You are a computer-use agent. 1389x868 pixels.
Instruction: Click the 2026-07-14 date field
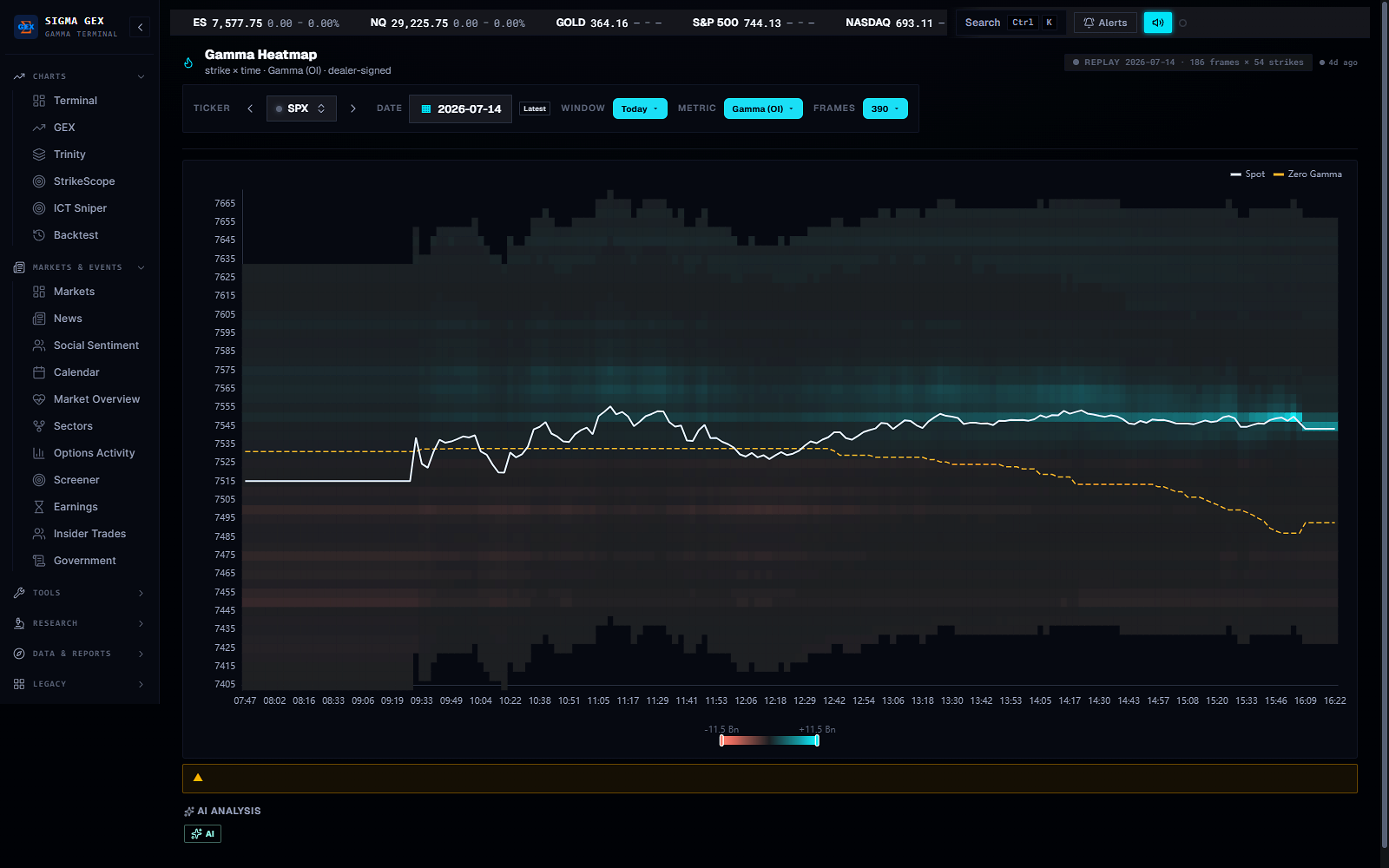coord(460,108)
